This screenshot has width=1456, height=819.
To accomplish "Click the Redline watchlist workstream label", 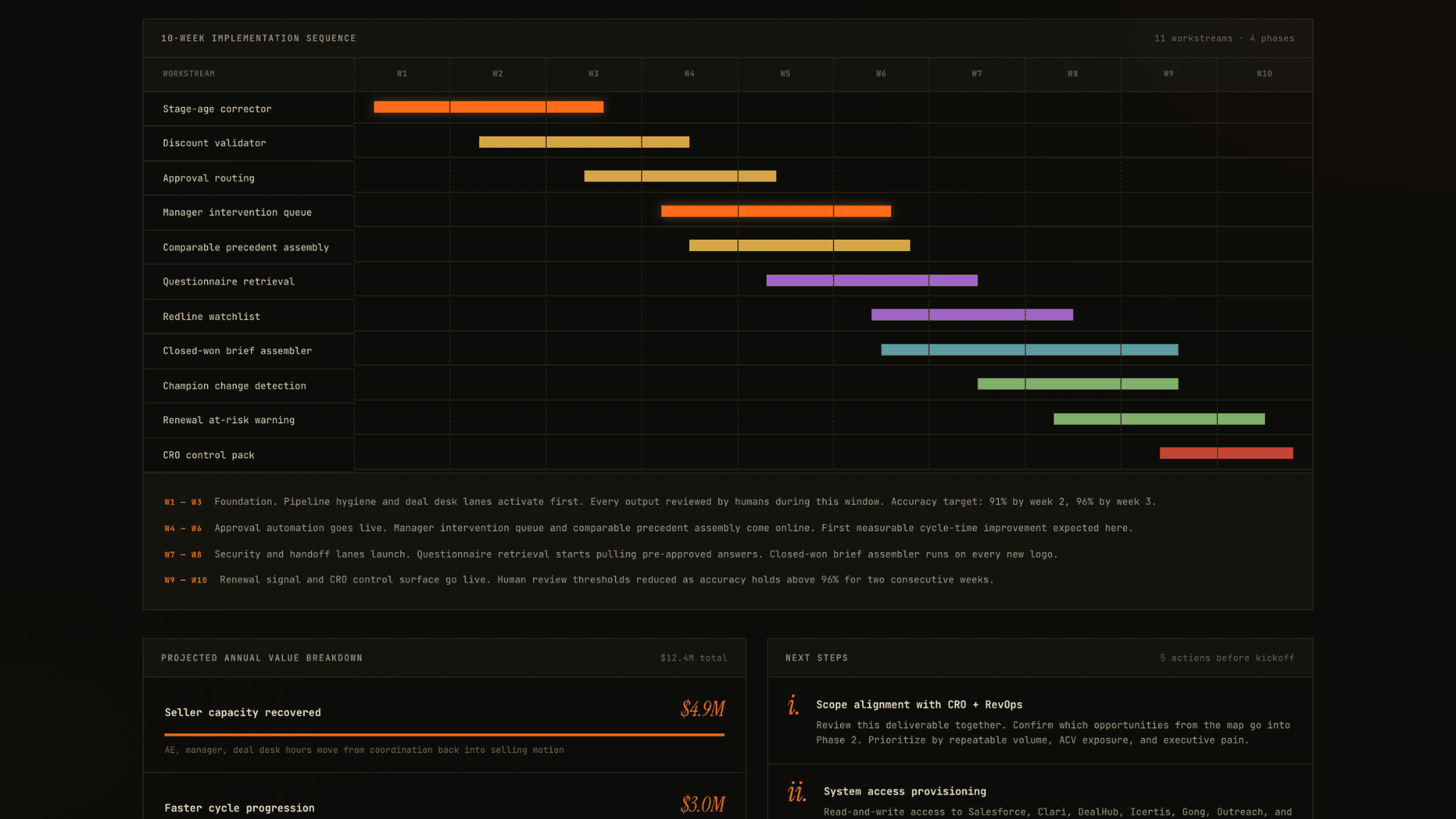I will (x=211, y=317).
